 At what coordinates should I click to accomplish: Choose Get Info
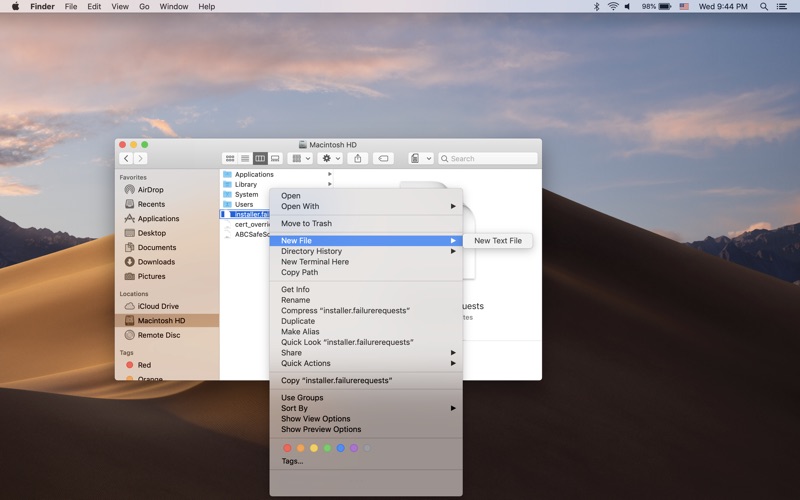tap(366, 289)
